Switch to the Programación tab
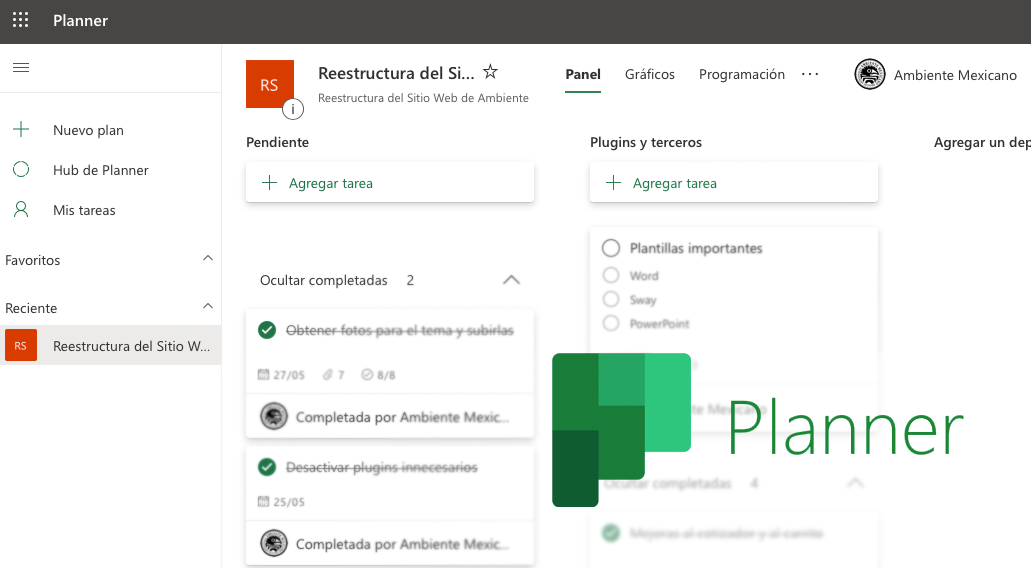The height and width of the screenshot is (568, 1031). pos(742,74)
